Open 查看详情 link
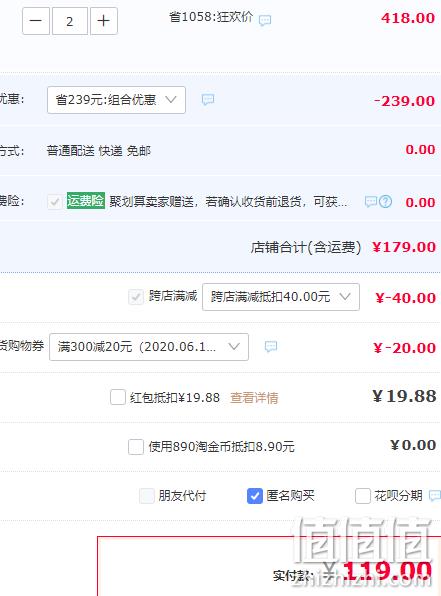 254,398
